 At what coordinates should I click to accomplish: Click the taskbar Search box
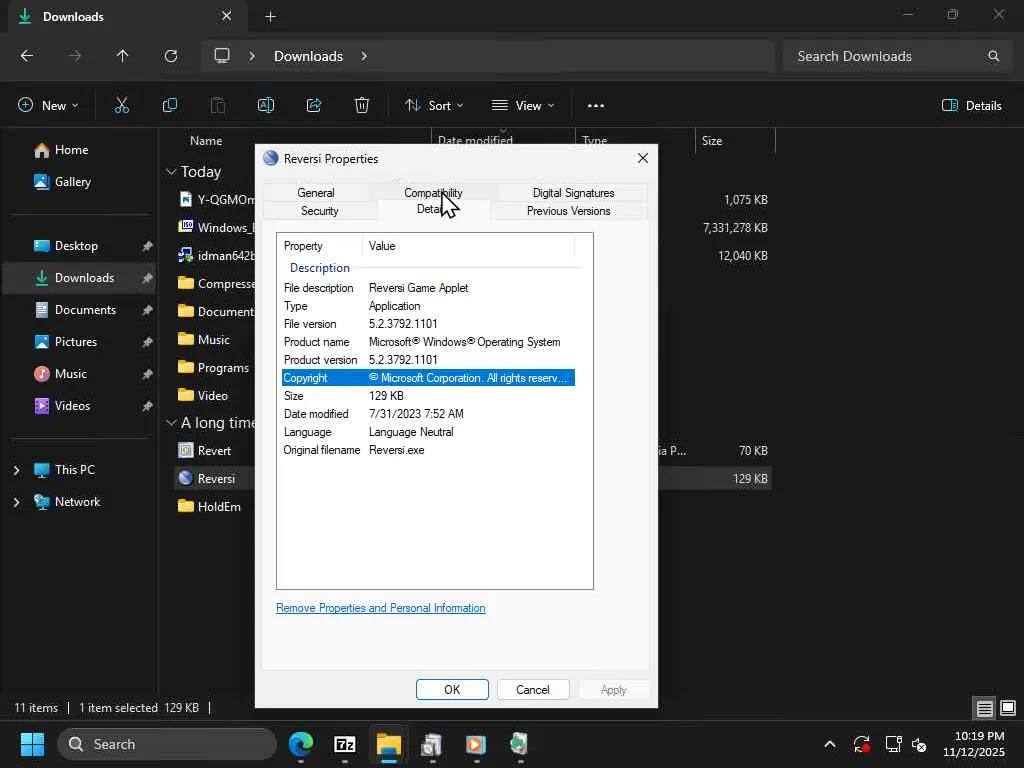167,744
